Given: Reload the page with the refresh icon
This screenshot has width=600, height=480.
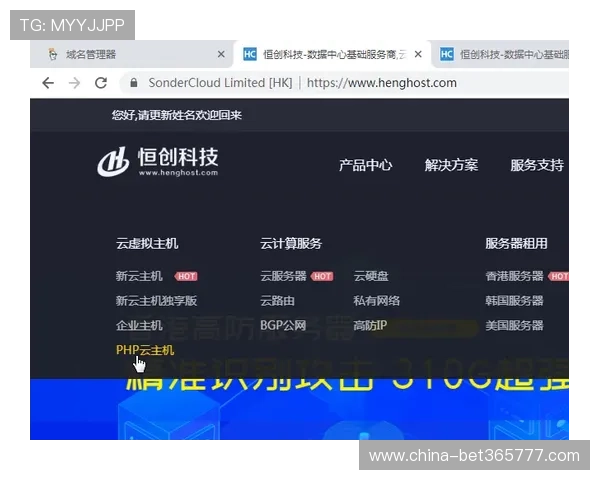Looking at the screenshot, I should click(101, 83).
